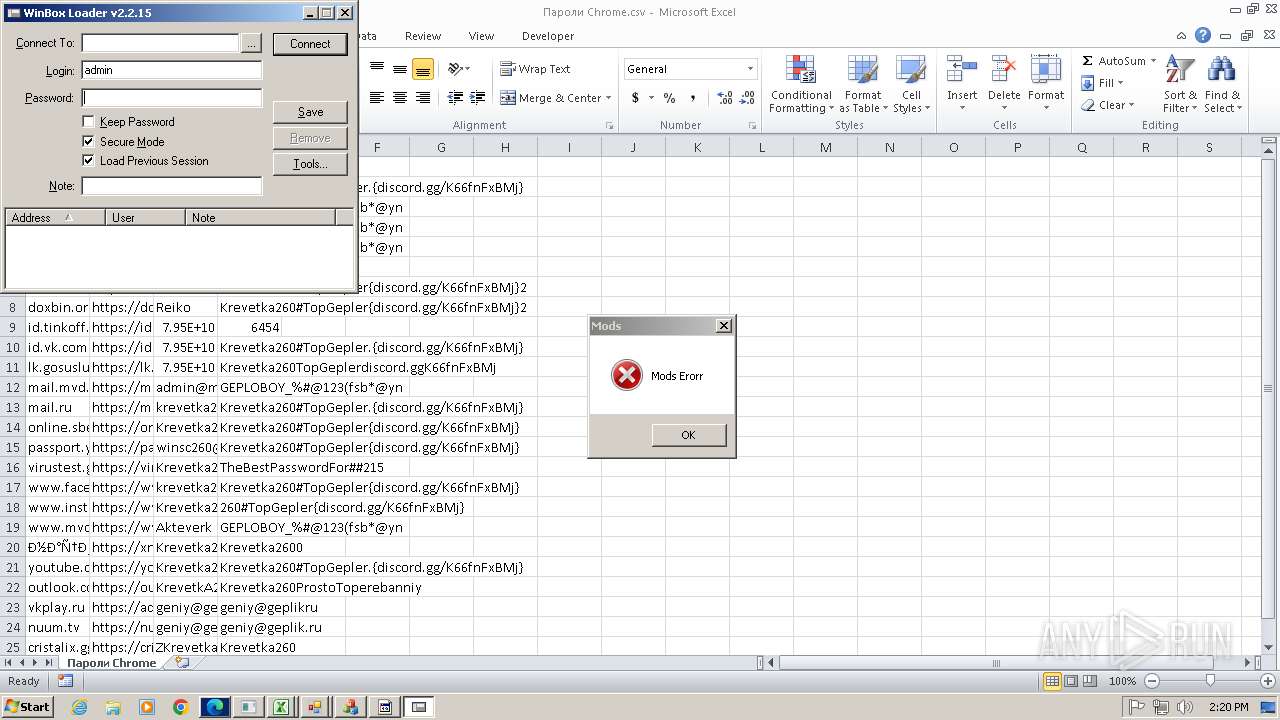1280x720 pixels.
Task: Click macro recording icon in status bar
Action: tap(65, 681)
